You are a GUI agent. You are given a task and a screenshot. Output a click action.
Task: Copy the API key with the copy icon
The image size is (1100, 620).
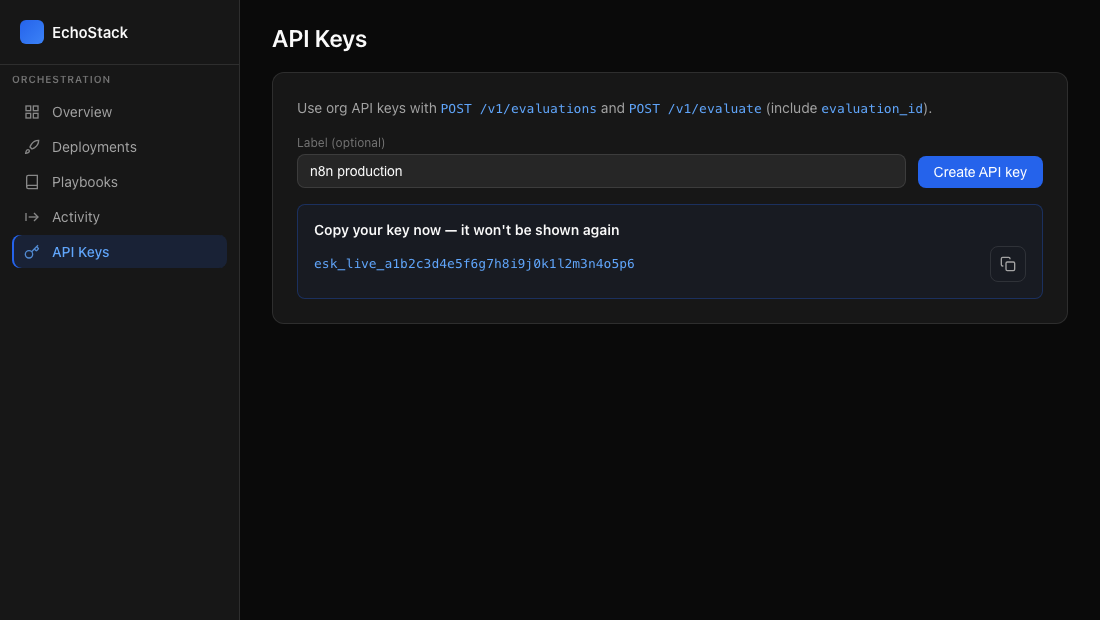[1007, 264]
